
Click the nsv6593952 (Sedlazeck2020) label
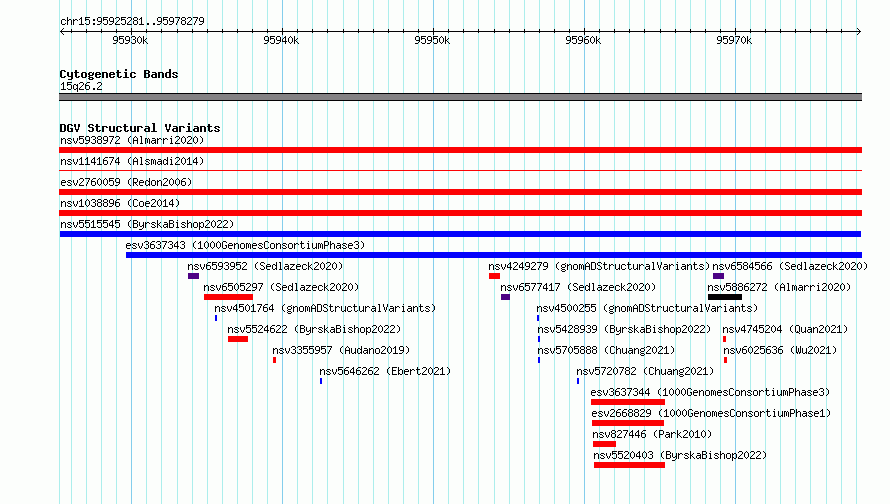(x=265, y=266)
